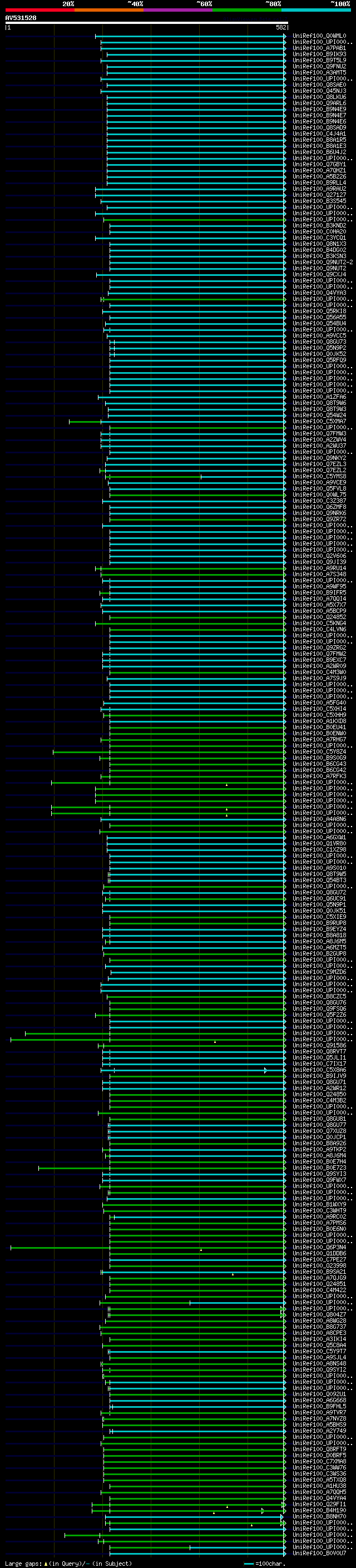The height and width of the screenshot is (1568, 356).
Task: Click the =100char. scale legend
Action: click(264, 1564)
